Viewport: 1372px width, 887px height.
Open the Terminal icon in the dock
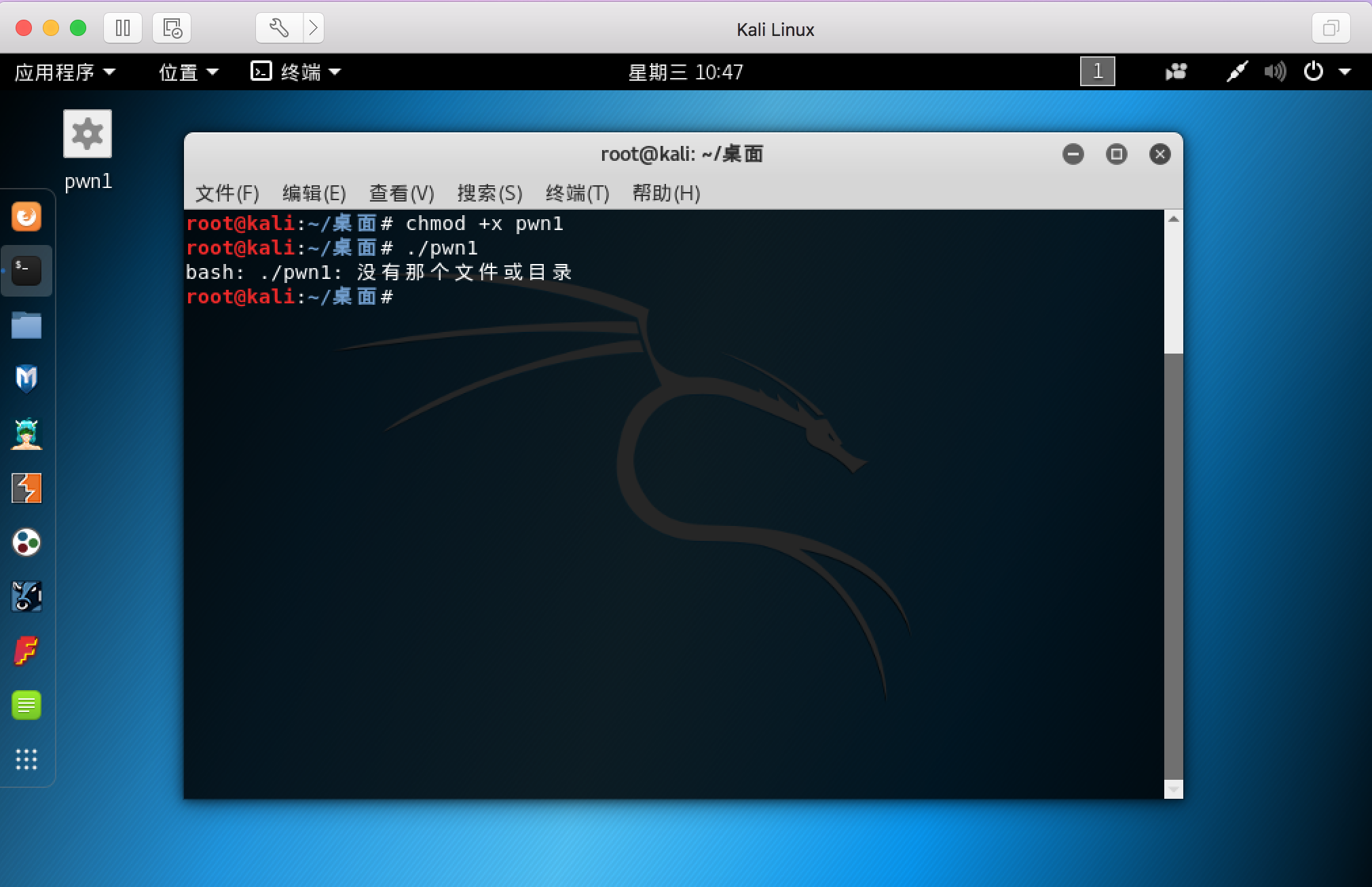[26, 271]
